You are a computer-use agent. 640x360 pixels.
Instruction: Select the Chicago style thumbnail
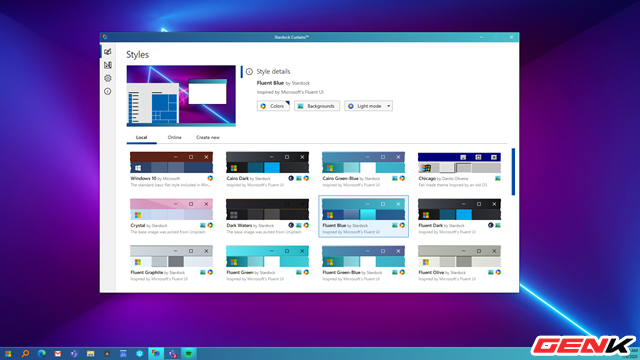click(x=459, y=162)
